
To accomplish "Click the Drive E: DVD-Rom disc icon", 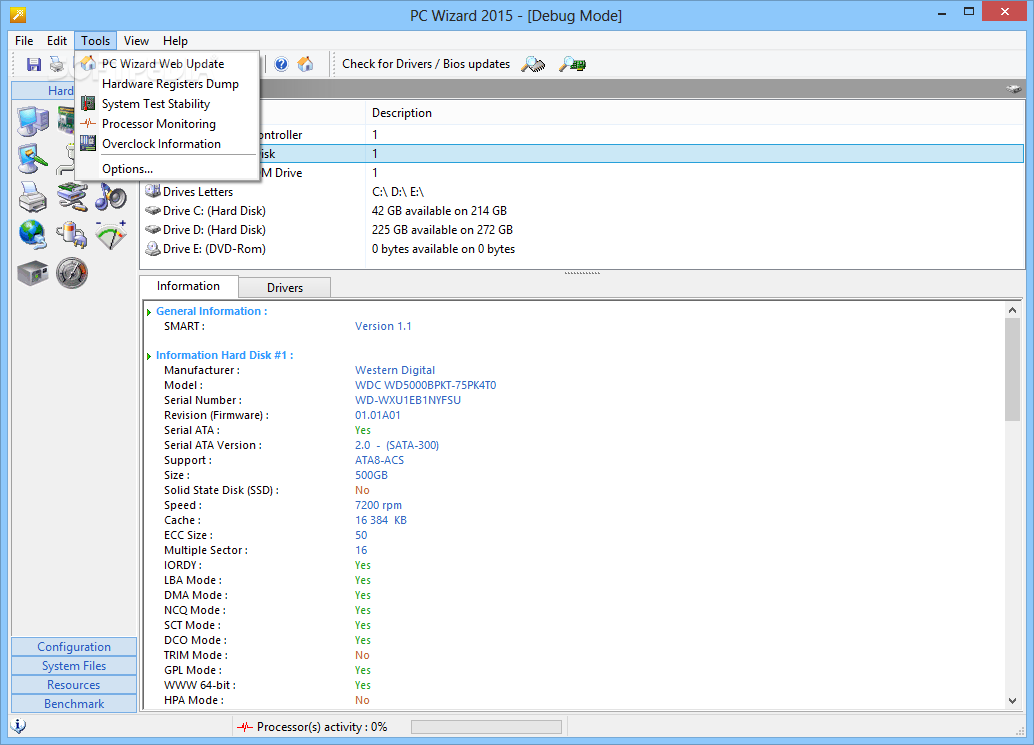I will [x=153, y=249].
